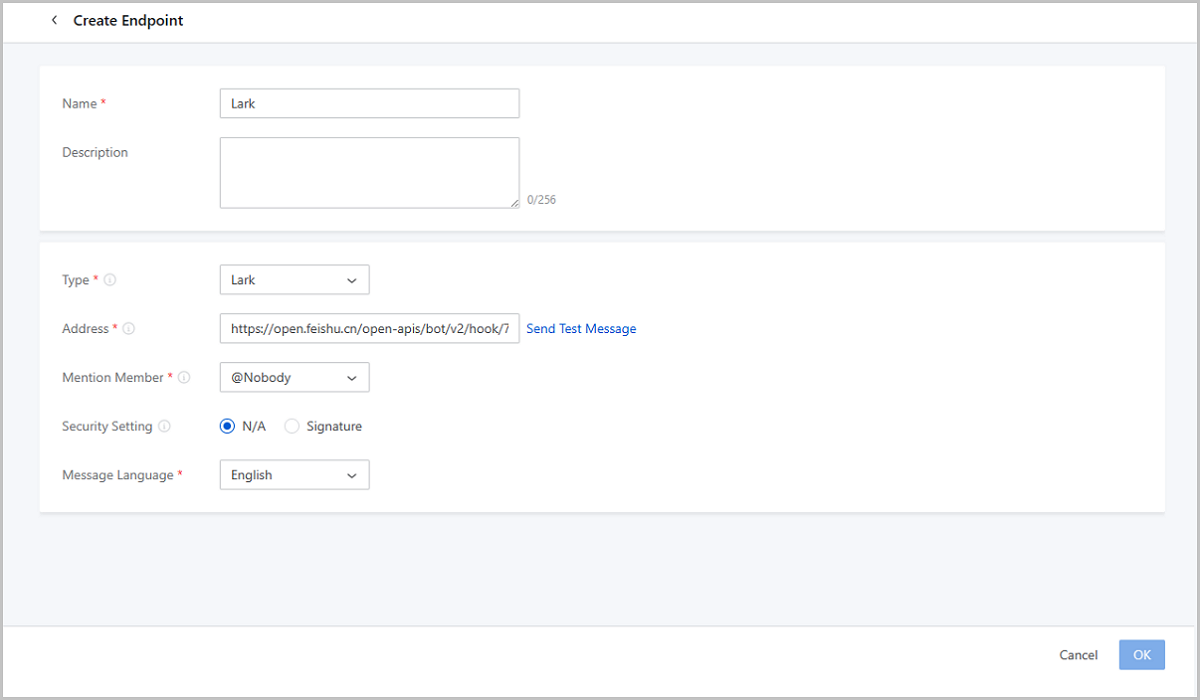Click the info icon next to Type
Screen dimensions: 1200x700
pyautogui.click(x=110, y=280)
